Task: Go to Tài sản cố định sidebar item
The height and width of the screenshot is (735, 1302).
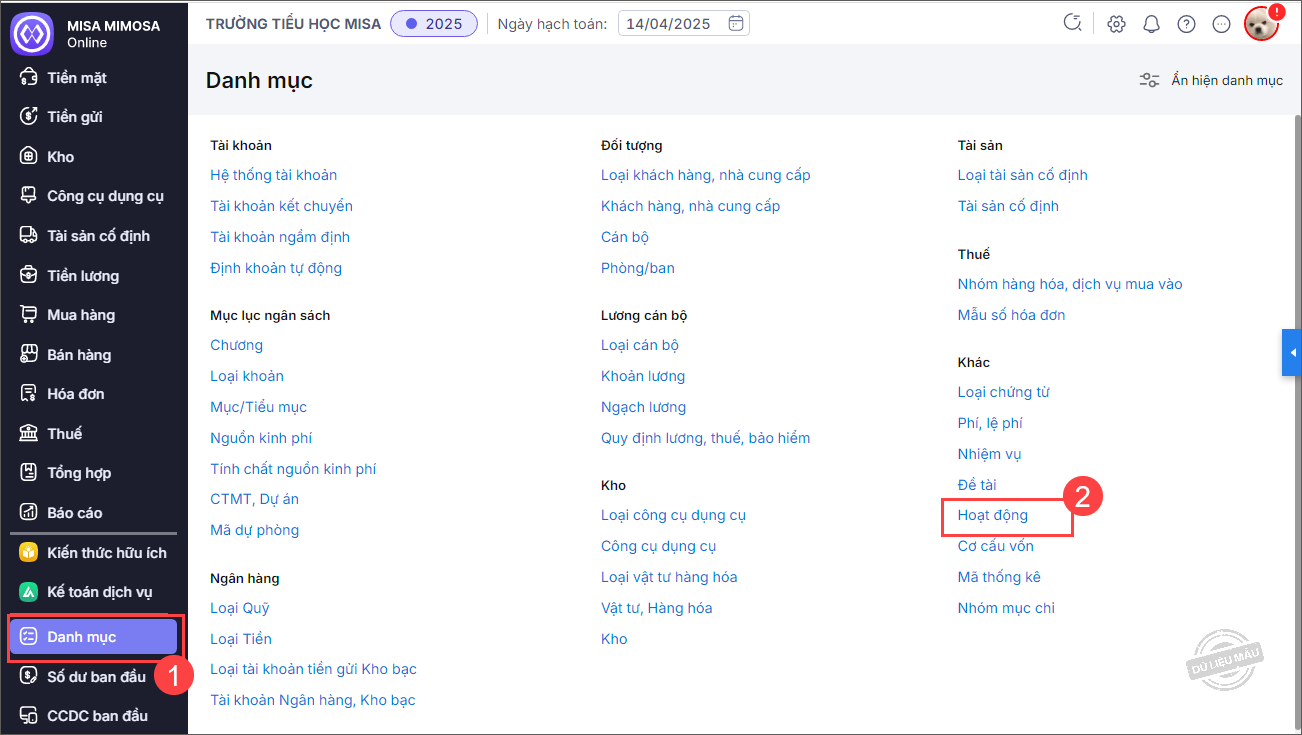Action: point(98,236)
